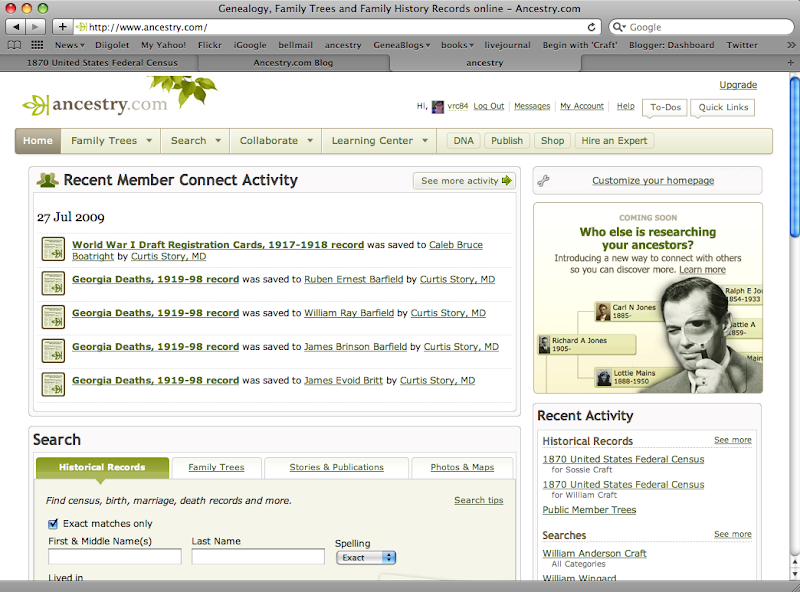The image size is (800, 592).
Task: Click the DNA navigation button
Action: coord(463,141)
